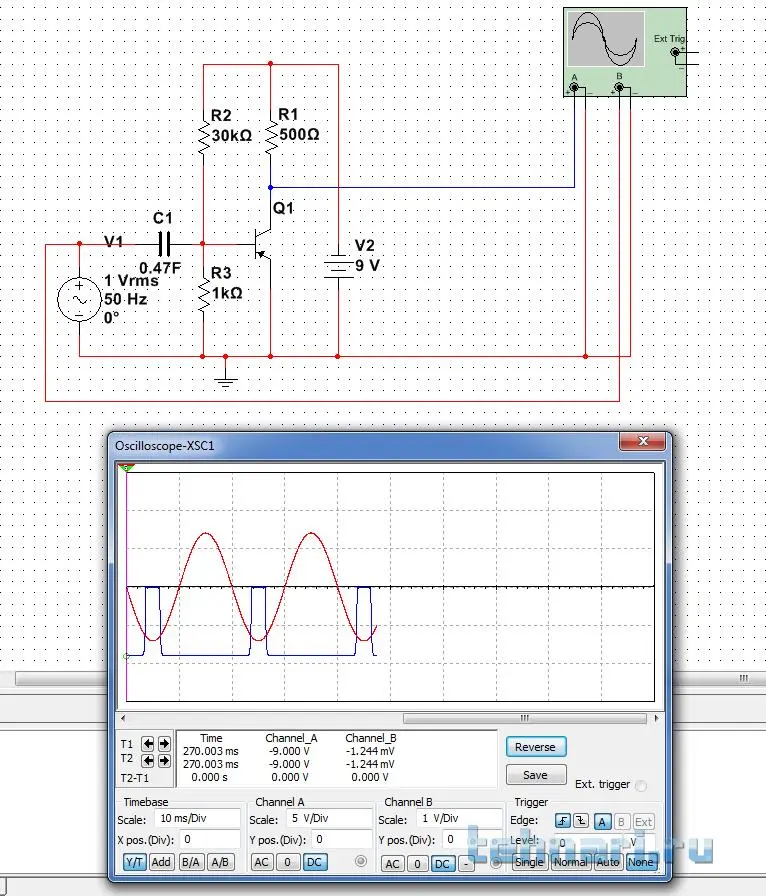Click the oscilloscope instrument icon in the schematic
Image resolution: width=766 pixels, height=896 pixels.
click(x=624, y=51)
